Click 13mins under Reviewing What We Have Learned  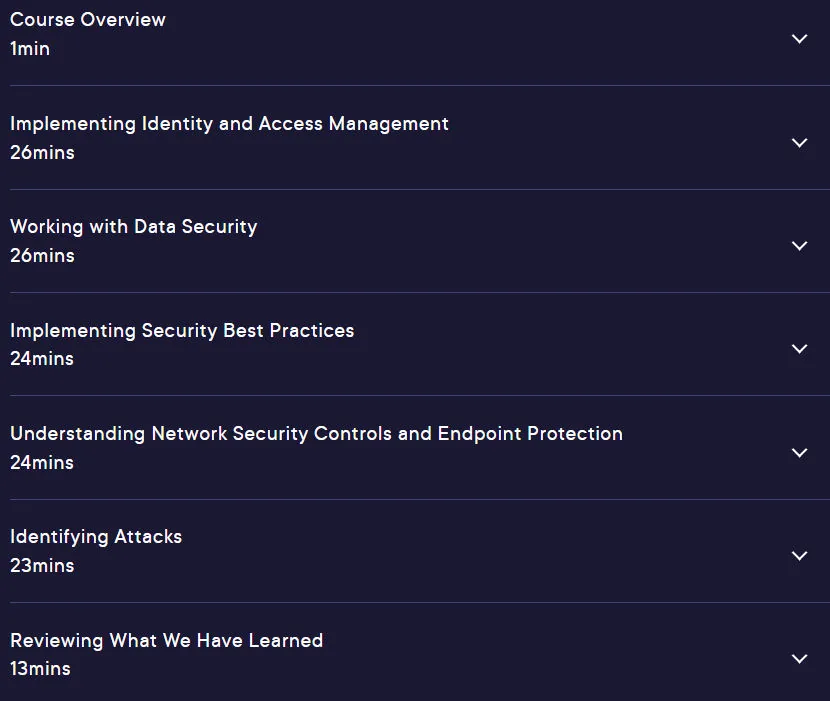click(40, 669)
